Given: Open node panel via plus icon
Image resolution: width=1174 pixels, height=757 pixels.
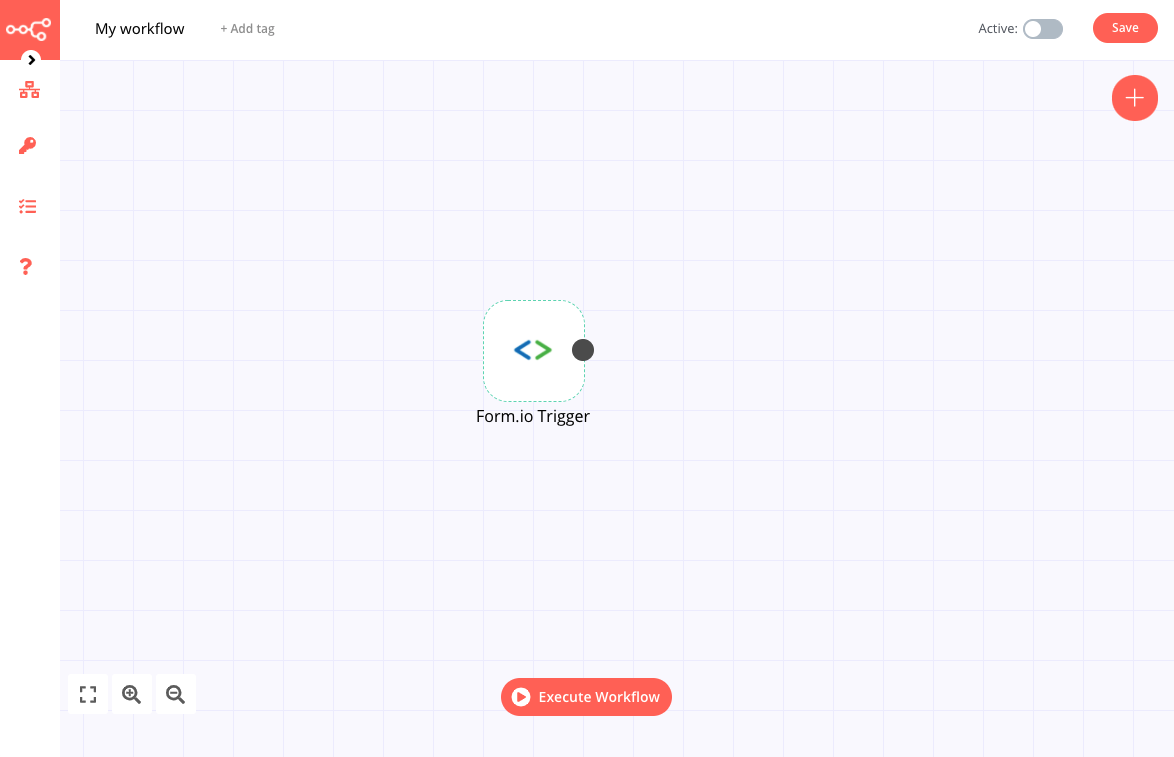Looking at the screenshot, I should [1134, 98].
